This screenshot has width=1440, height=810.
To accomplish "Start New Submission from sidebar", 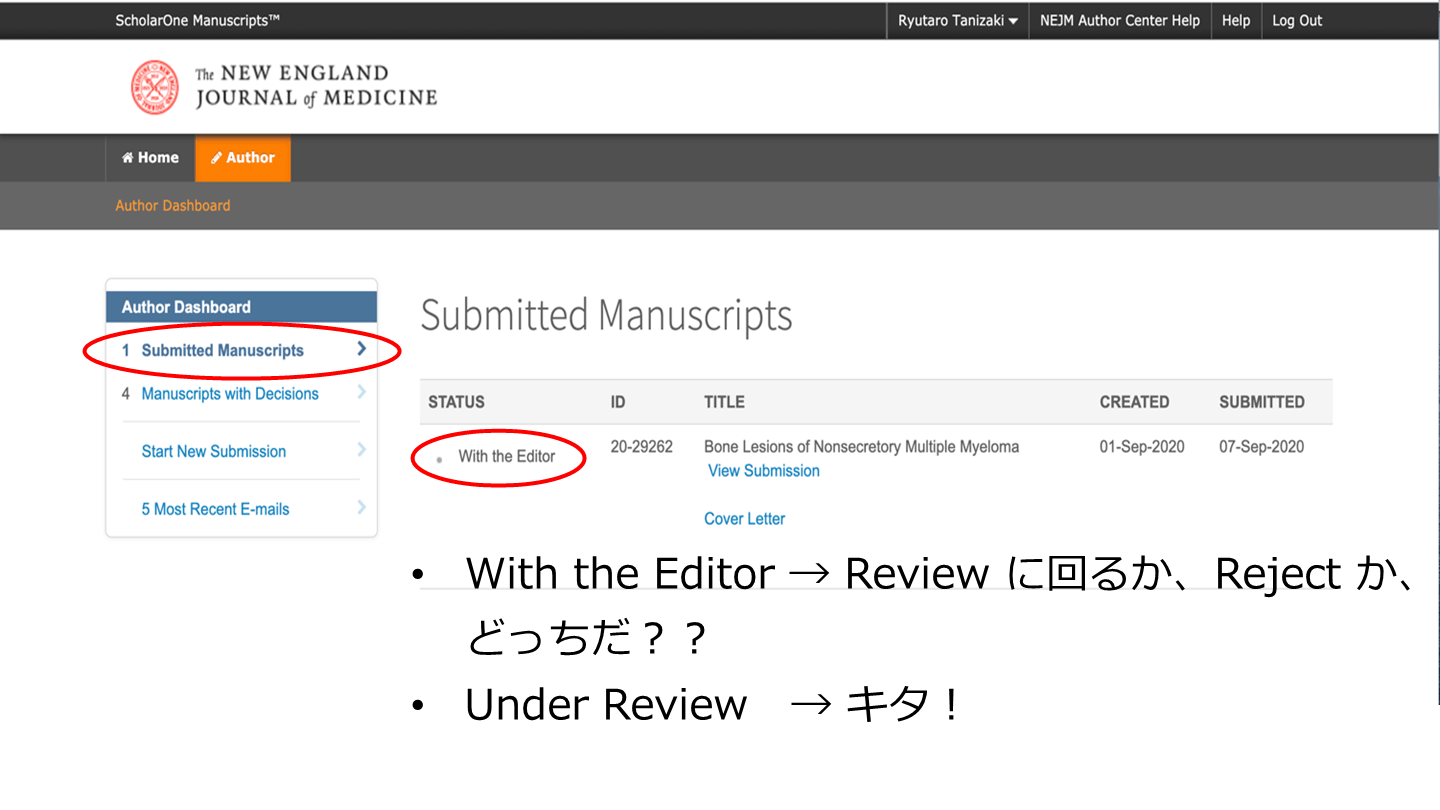I will pyautogui.click(x=213, y=452).
